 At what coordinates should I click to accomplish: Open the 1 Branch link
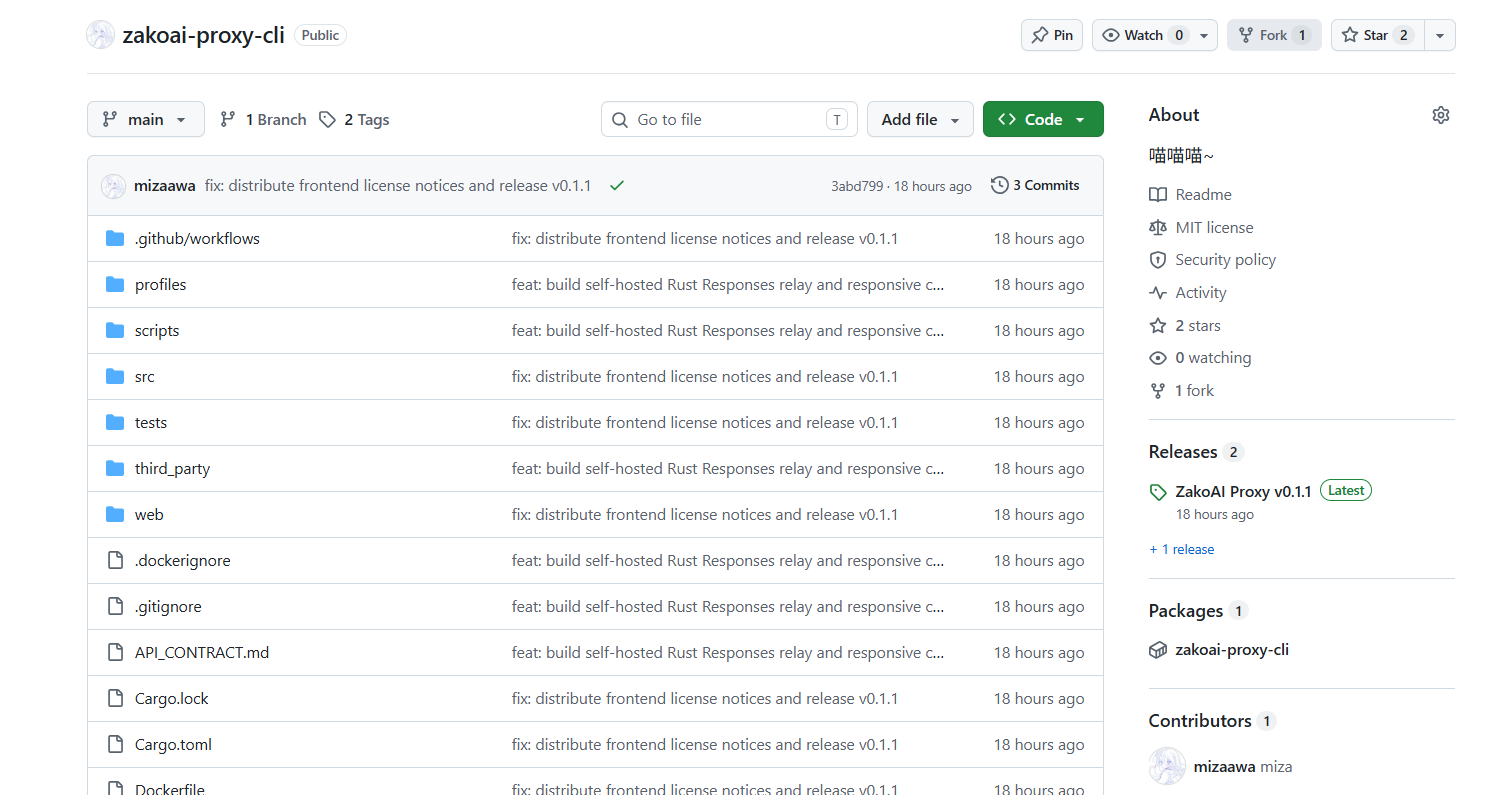(x=263, y=119)
